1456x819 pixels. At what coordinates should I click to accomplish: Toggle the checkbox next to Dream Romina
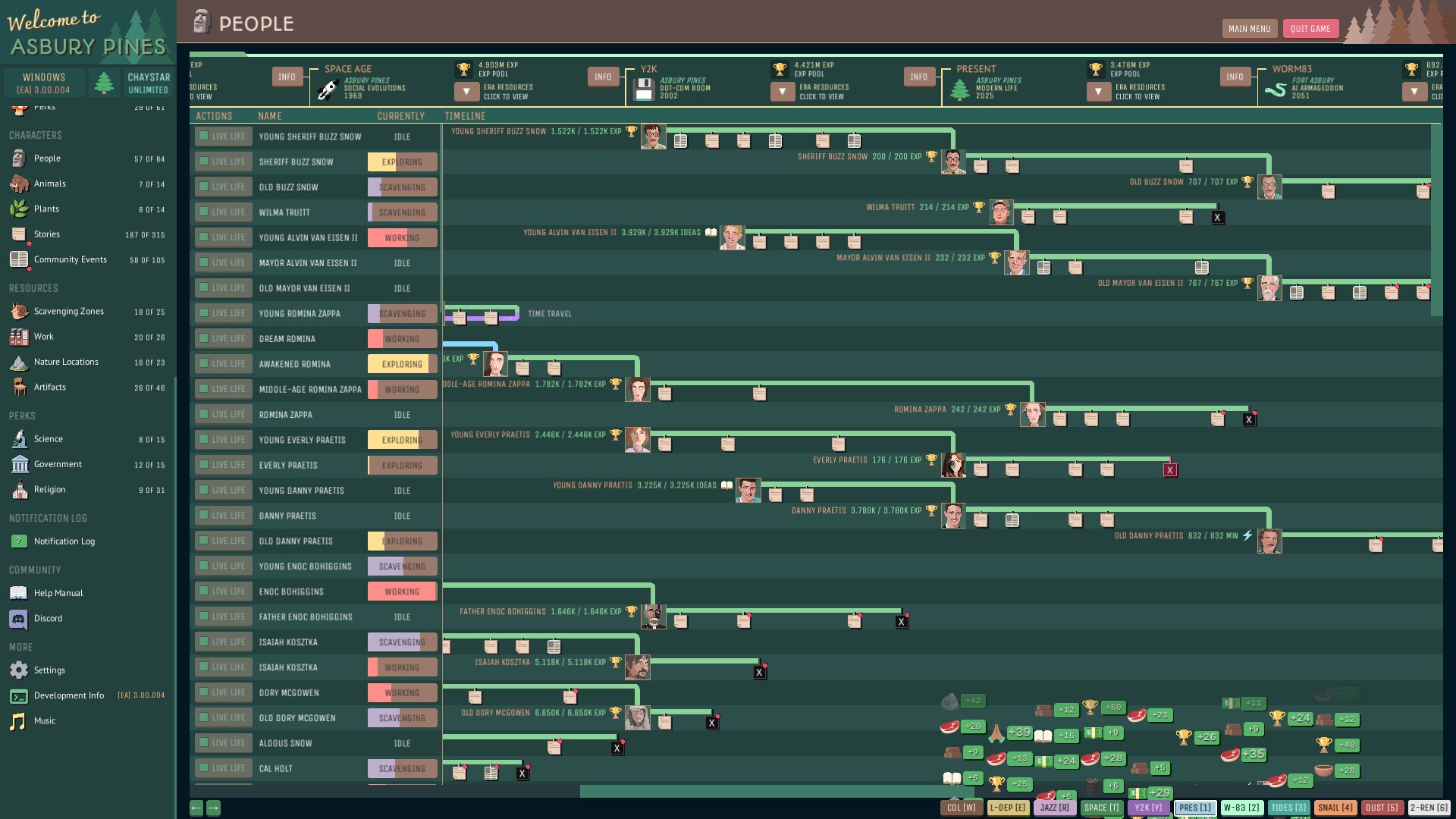click(202, 338)
